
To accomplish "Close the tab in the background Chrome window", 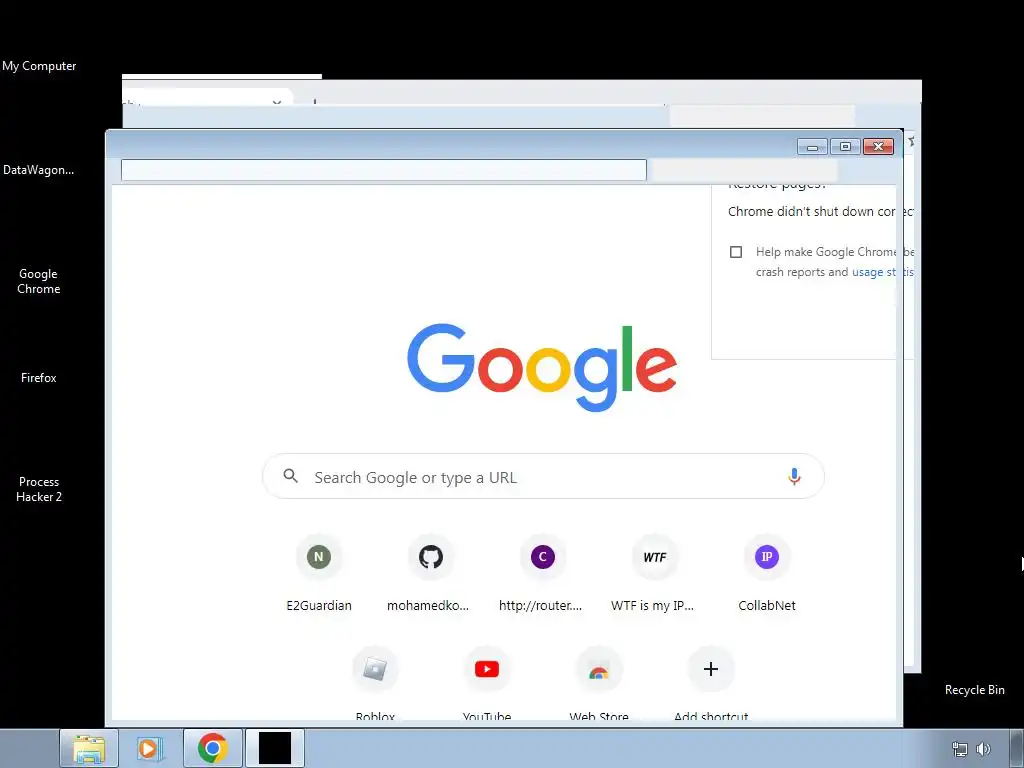I will click(277, 103).
